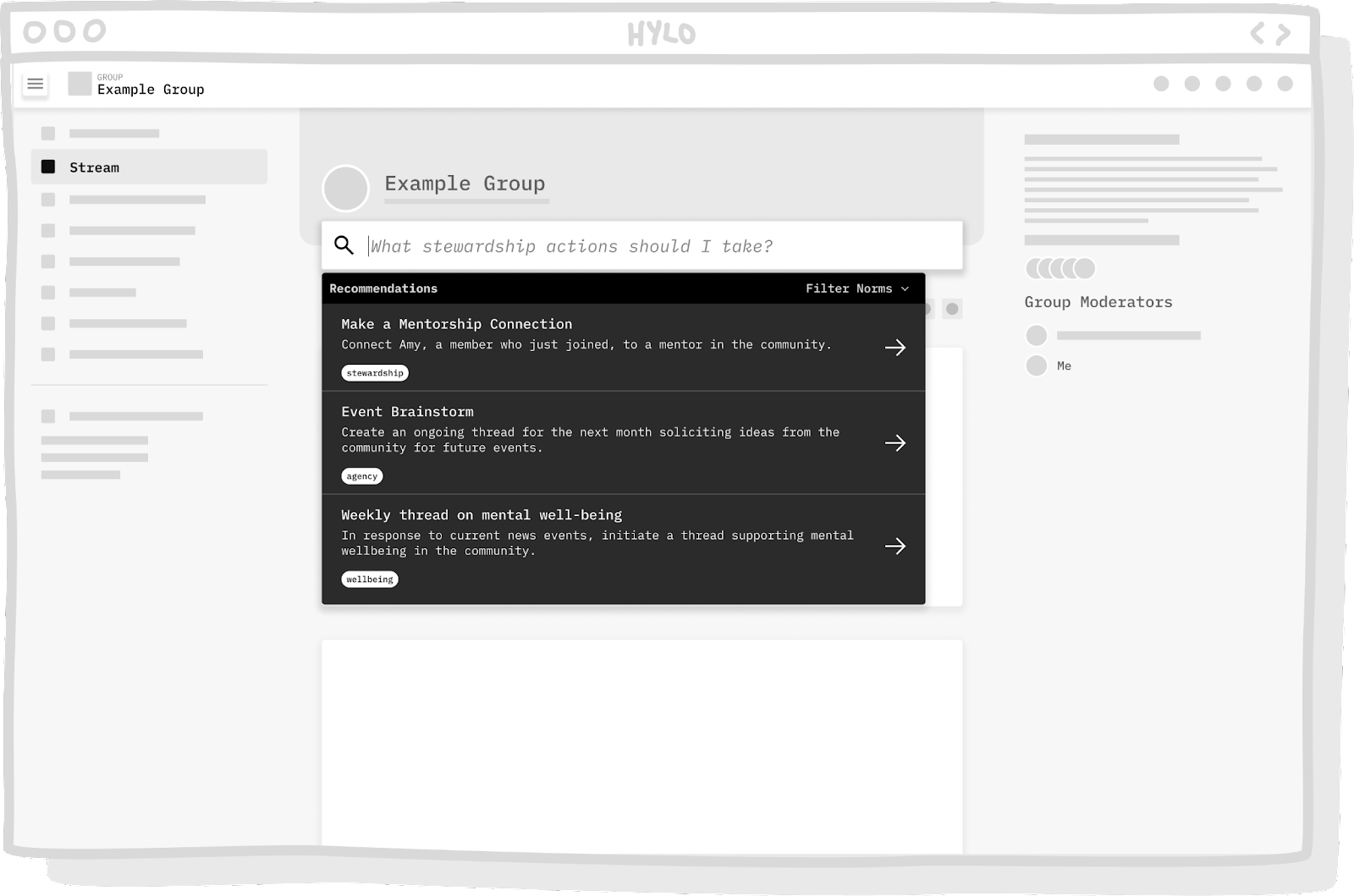Viewport: 1354px width, 896px height.
Task: Focus the stewardship actions search field
Action: pyautogui.click(x=642, y=245)
